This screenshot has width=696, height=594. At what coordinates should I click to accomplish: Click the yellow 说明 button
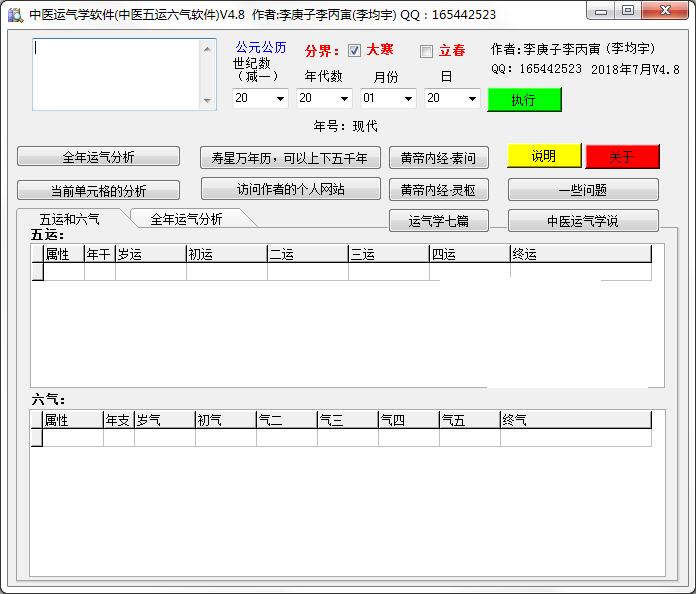coord(543,156)
